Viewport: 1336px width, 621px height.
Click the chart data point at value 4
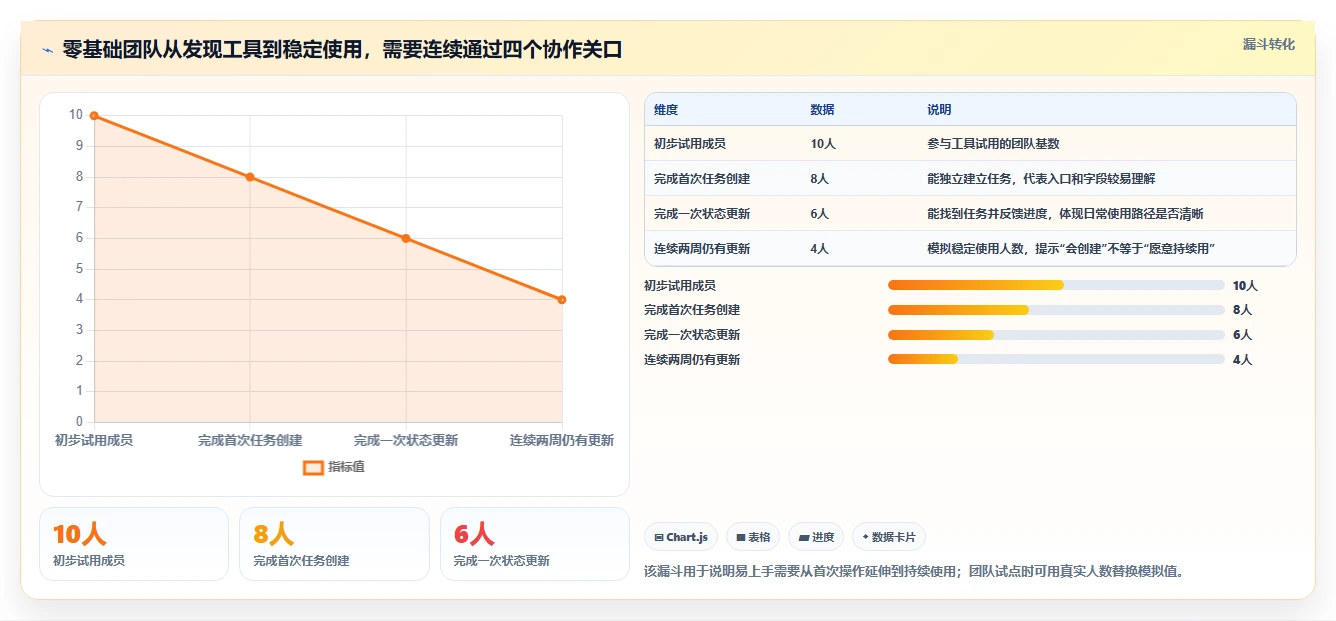click(x=562, y=300)
